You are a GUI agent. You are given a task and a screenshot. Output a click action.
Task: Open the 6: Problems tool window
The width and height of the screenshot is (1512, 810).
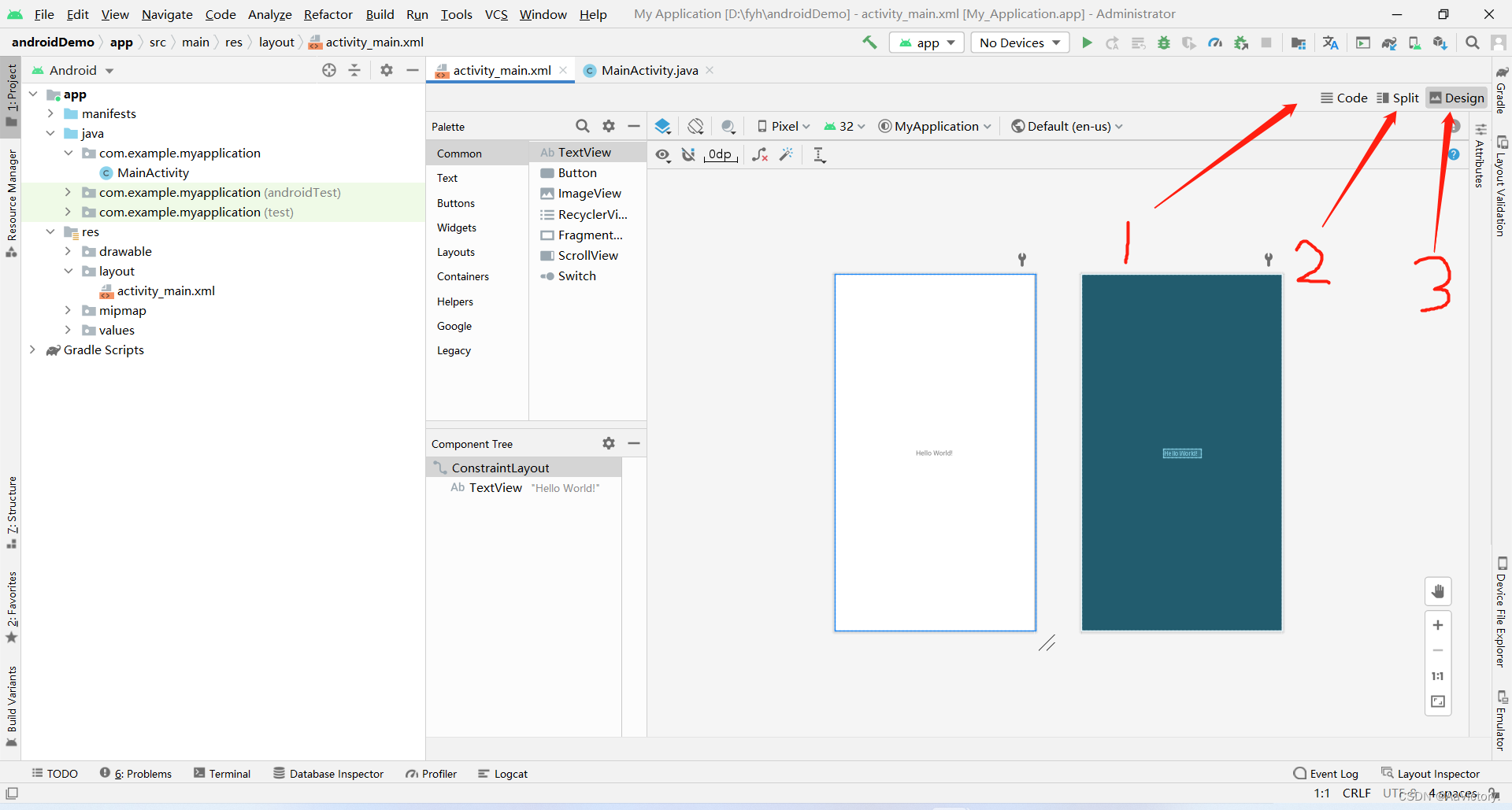(x=135, y=774)
